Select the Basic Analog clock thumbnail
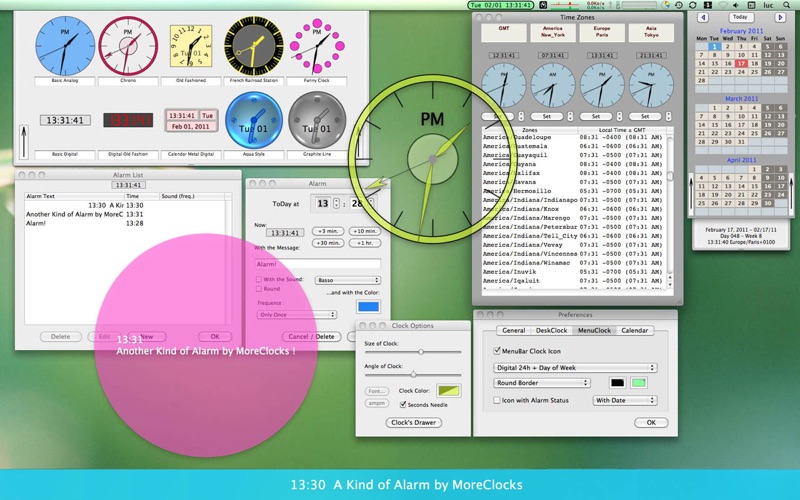This screenshot has width=800, height=500. 65,46
